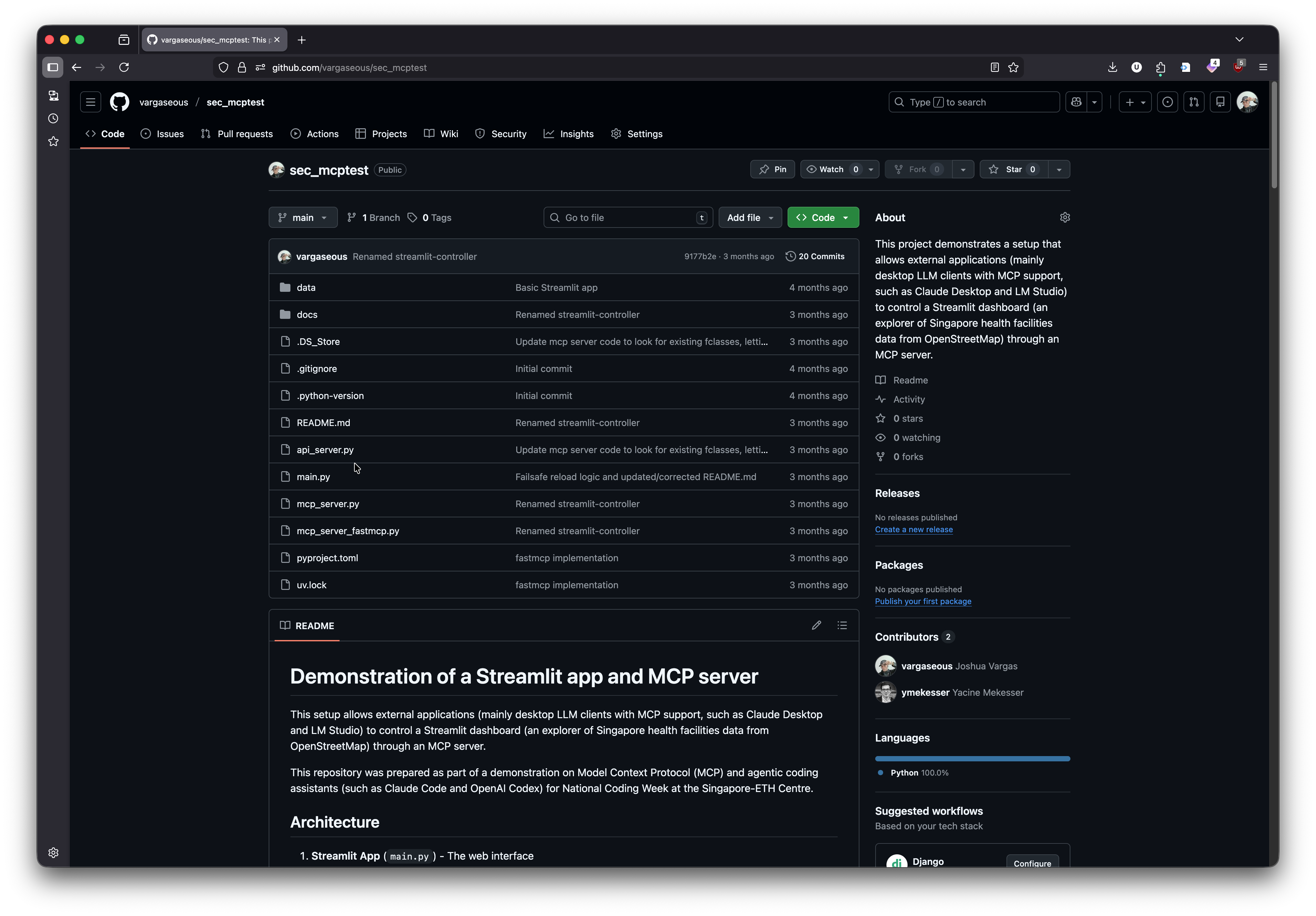This screenshot has width=1316, height=916.
Task: Open the notifications inbox icon
Action: (1220, 102)
